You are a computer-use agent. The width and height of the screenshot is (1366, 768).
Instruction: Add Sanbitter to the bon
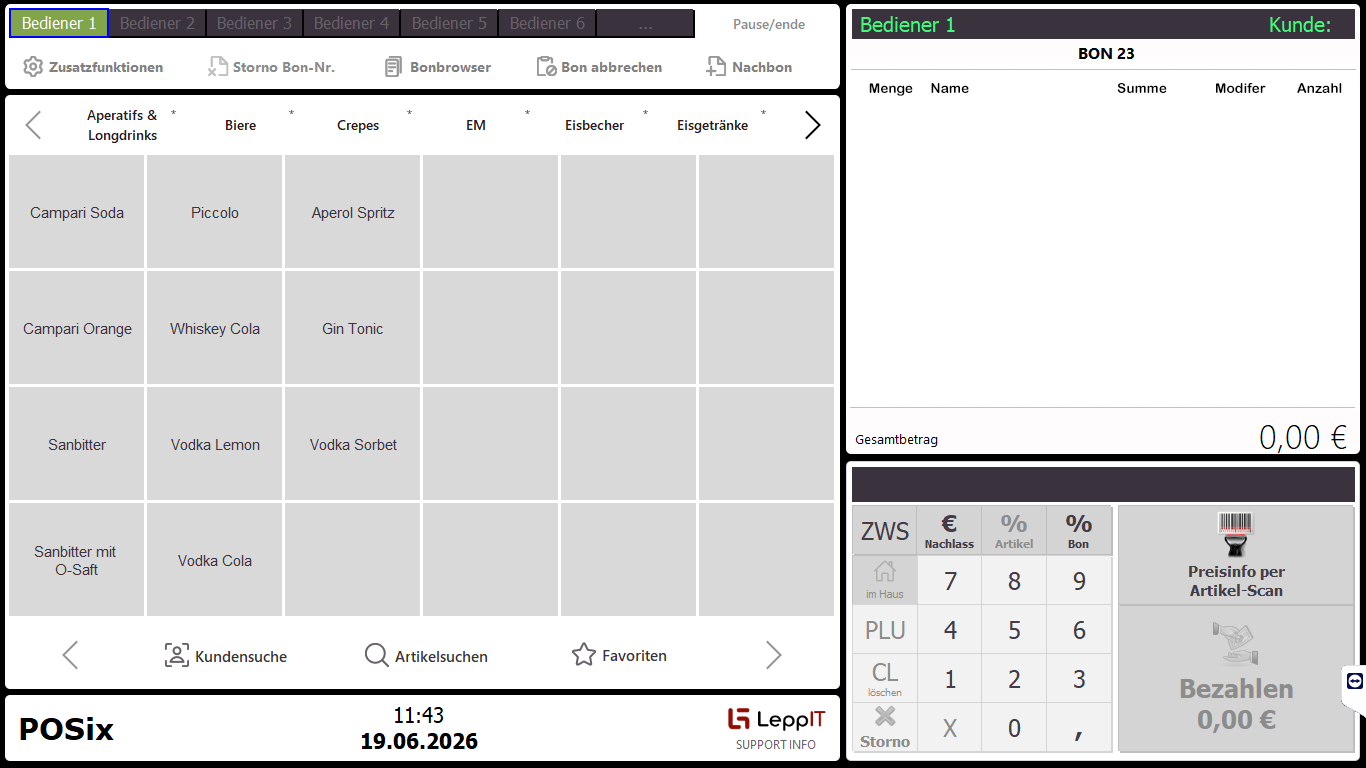pyautogui.click(x=77, y=444)
